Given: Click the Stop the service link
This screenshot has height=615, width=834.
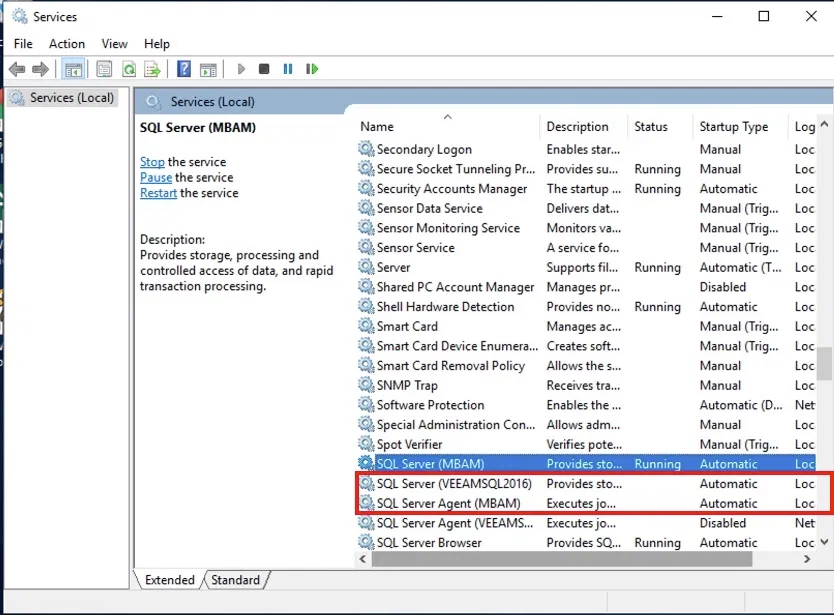Looking at the screenshot, I should [x=152, y=162].
